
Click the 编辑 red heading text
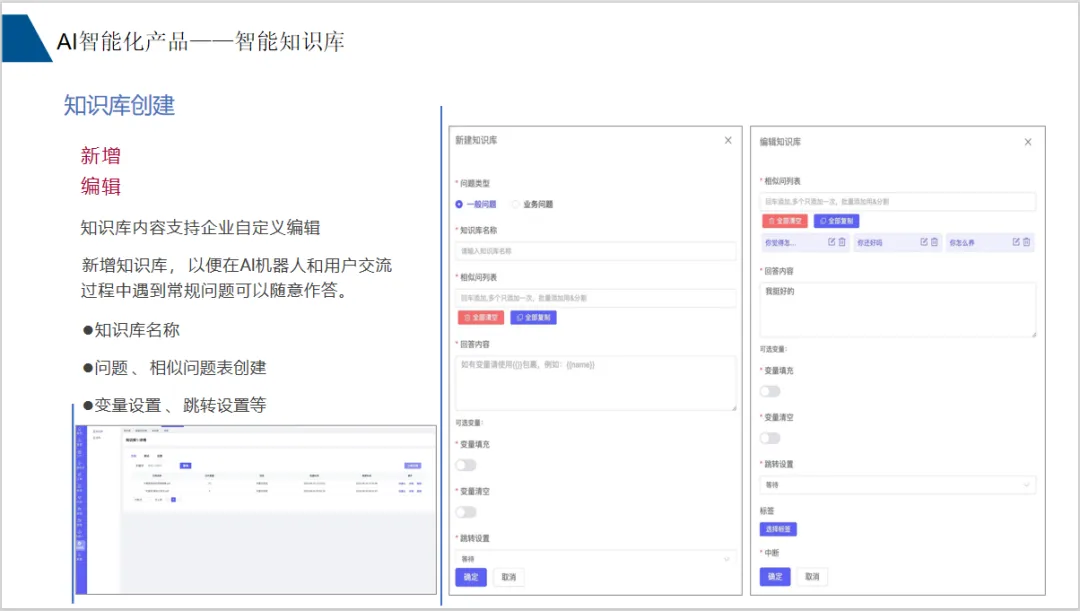tap(101, 186)
